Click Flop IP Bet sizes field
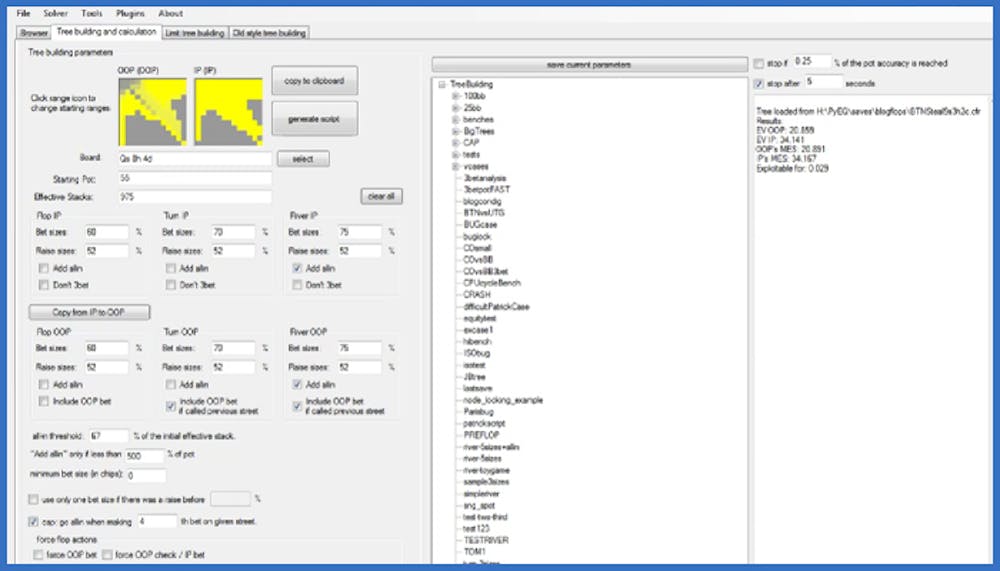This screenshot has height=571, width=1000. [107, 232]
